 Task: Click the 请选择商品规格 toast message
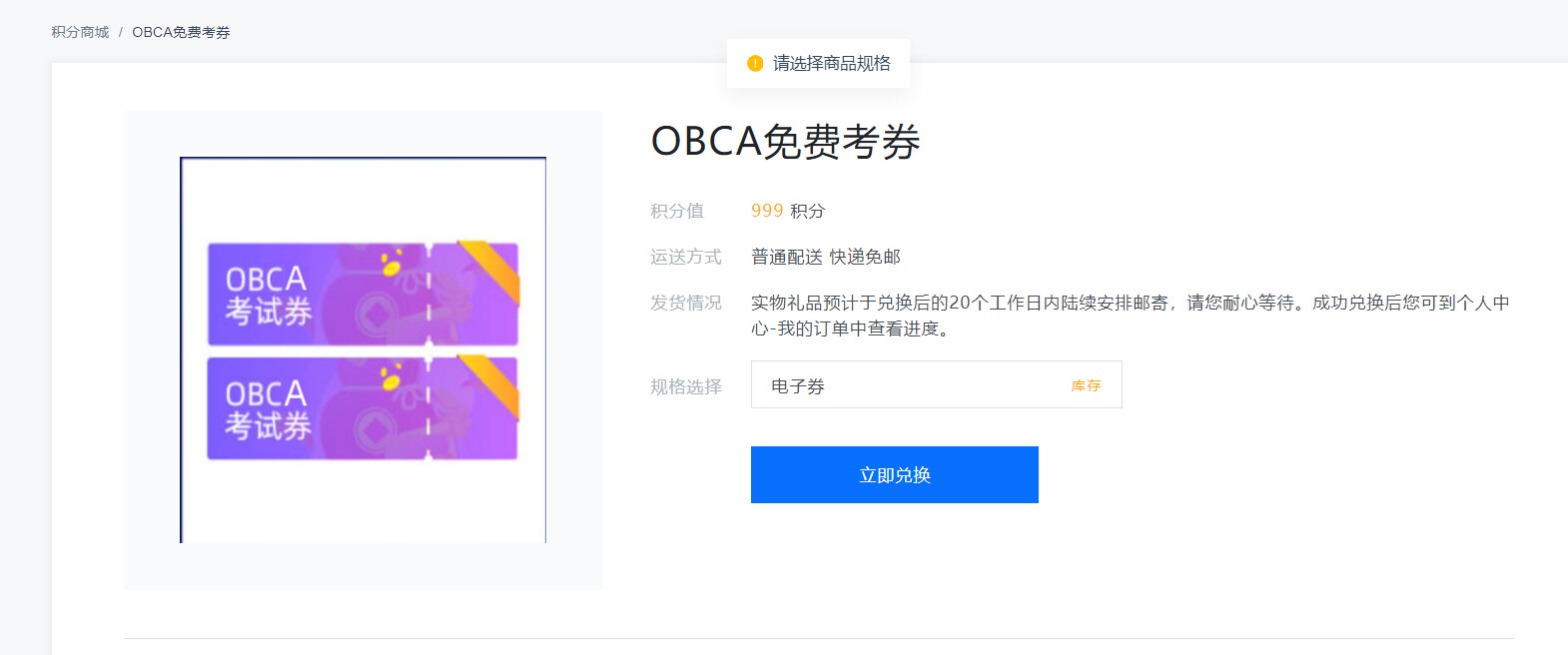(831, 63)
